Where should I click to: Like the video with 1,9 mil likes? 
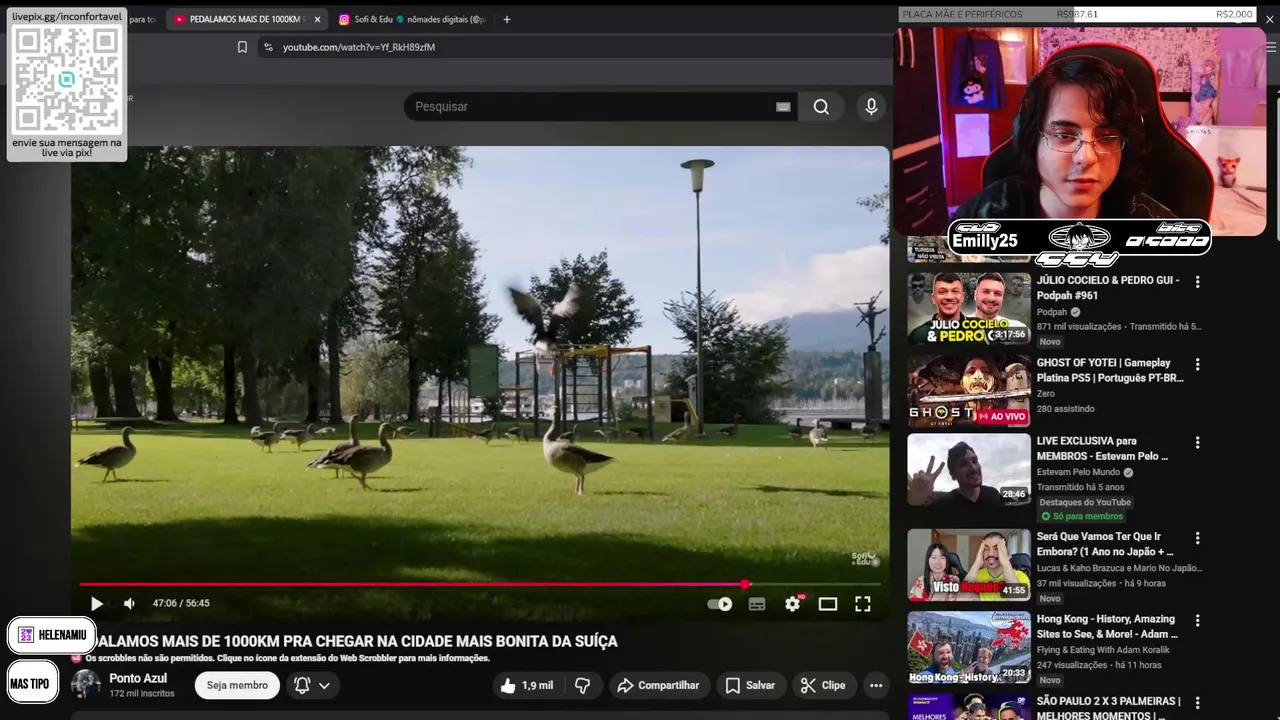(x=527, y=685)
